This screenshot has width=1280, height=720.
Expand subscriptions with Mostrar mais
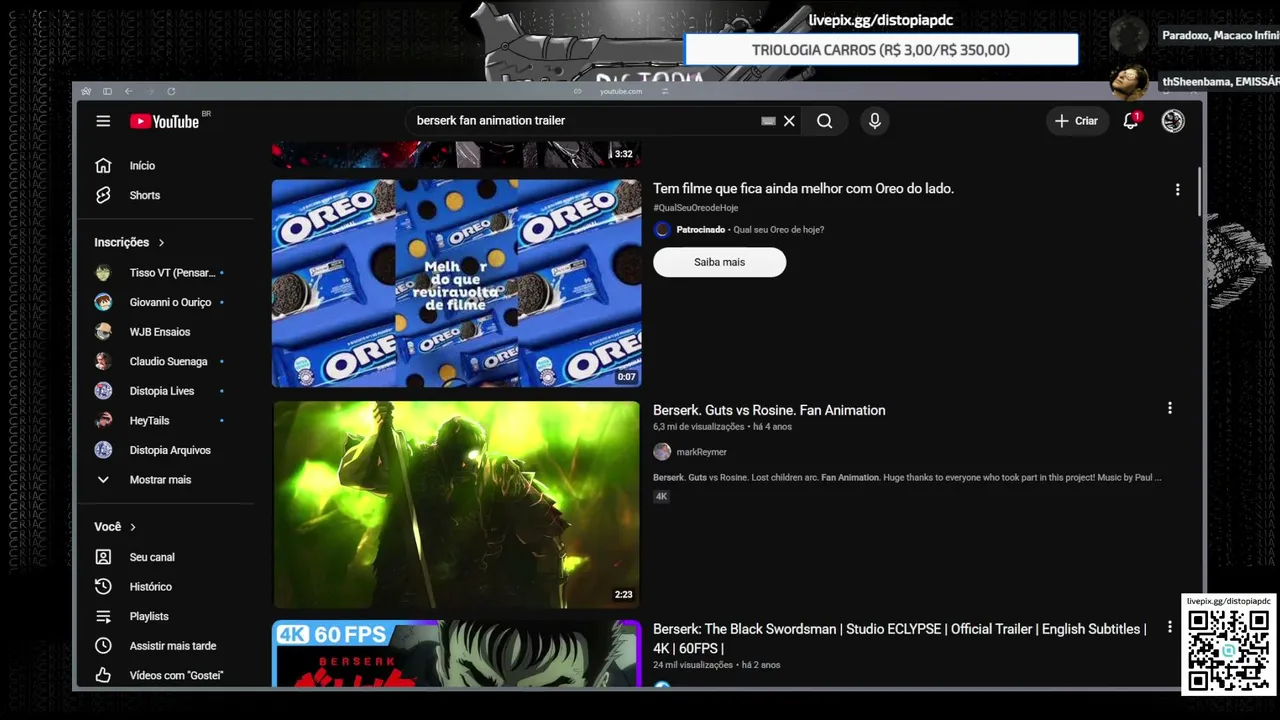160,480
